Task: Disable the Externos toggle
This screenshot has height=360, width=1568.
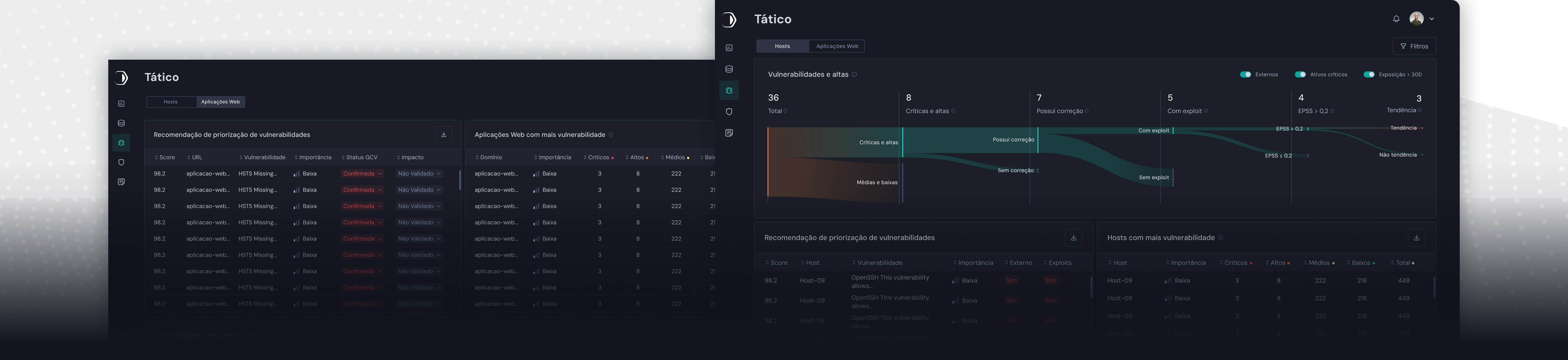Action: [x=1245, y=75]
